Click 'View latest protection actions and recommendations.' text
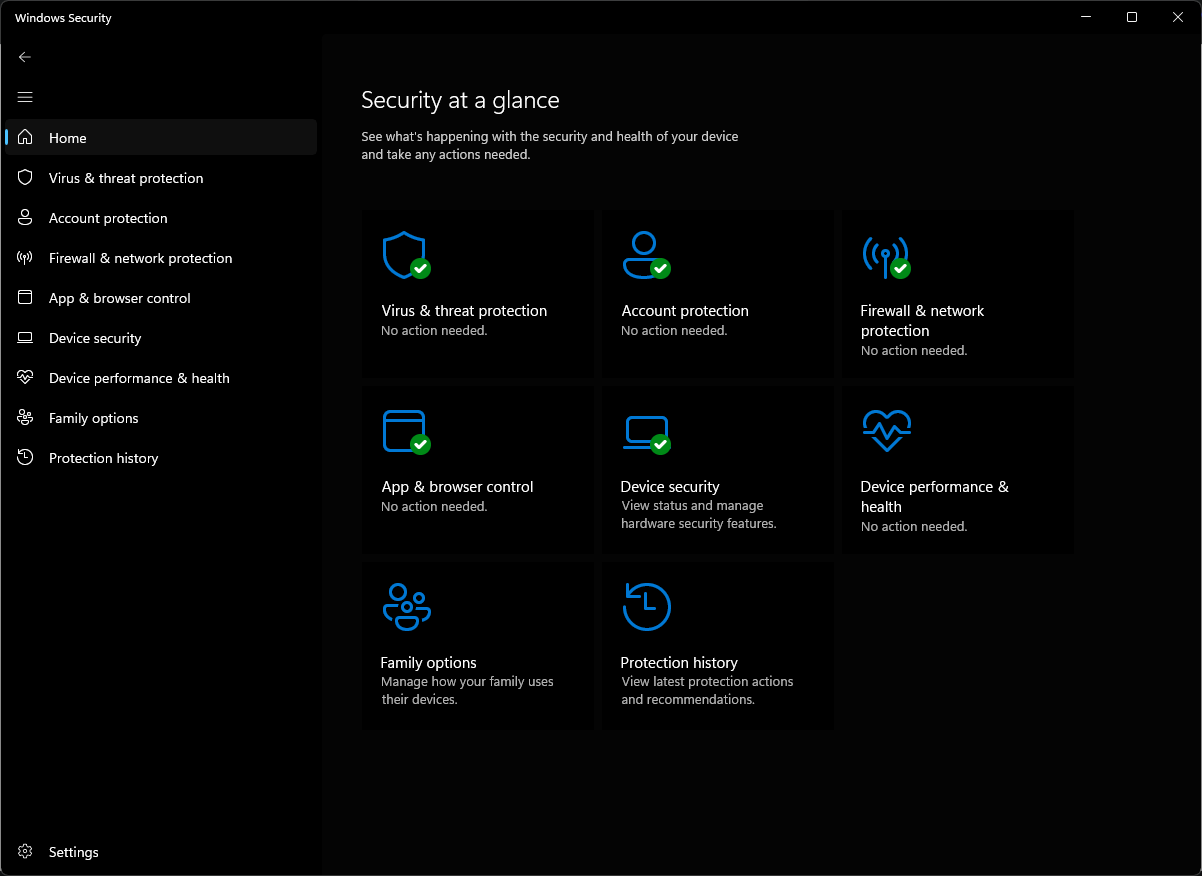Screen dimensions: 1202x876 pos(707,691)
